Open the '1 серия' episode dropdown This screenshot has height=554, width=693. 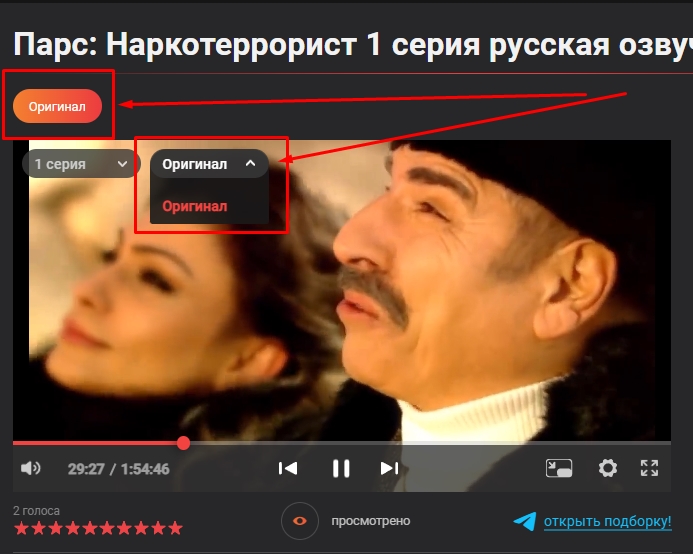click(81, 164)
